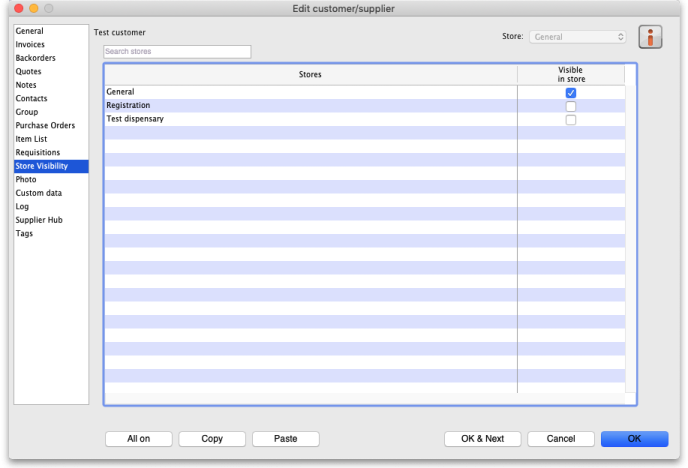Tick Visible in store for Test dispensary
Viewport: 688px width, 468px height.
571,120
